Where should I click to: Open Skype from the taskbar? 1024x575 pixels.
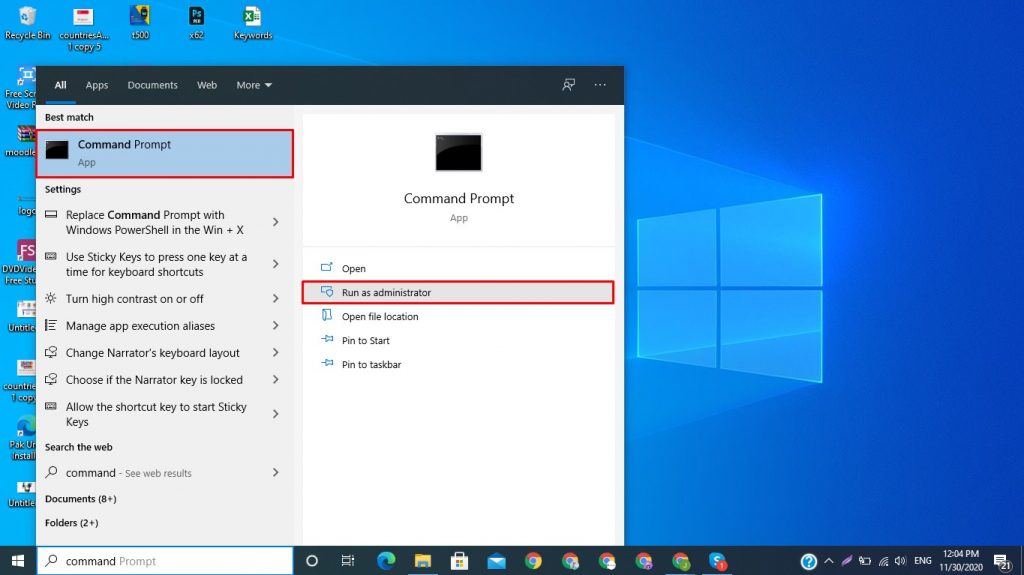pyautogui.click(x=717, y=561)
